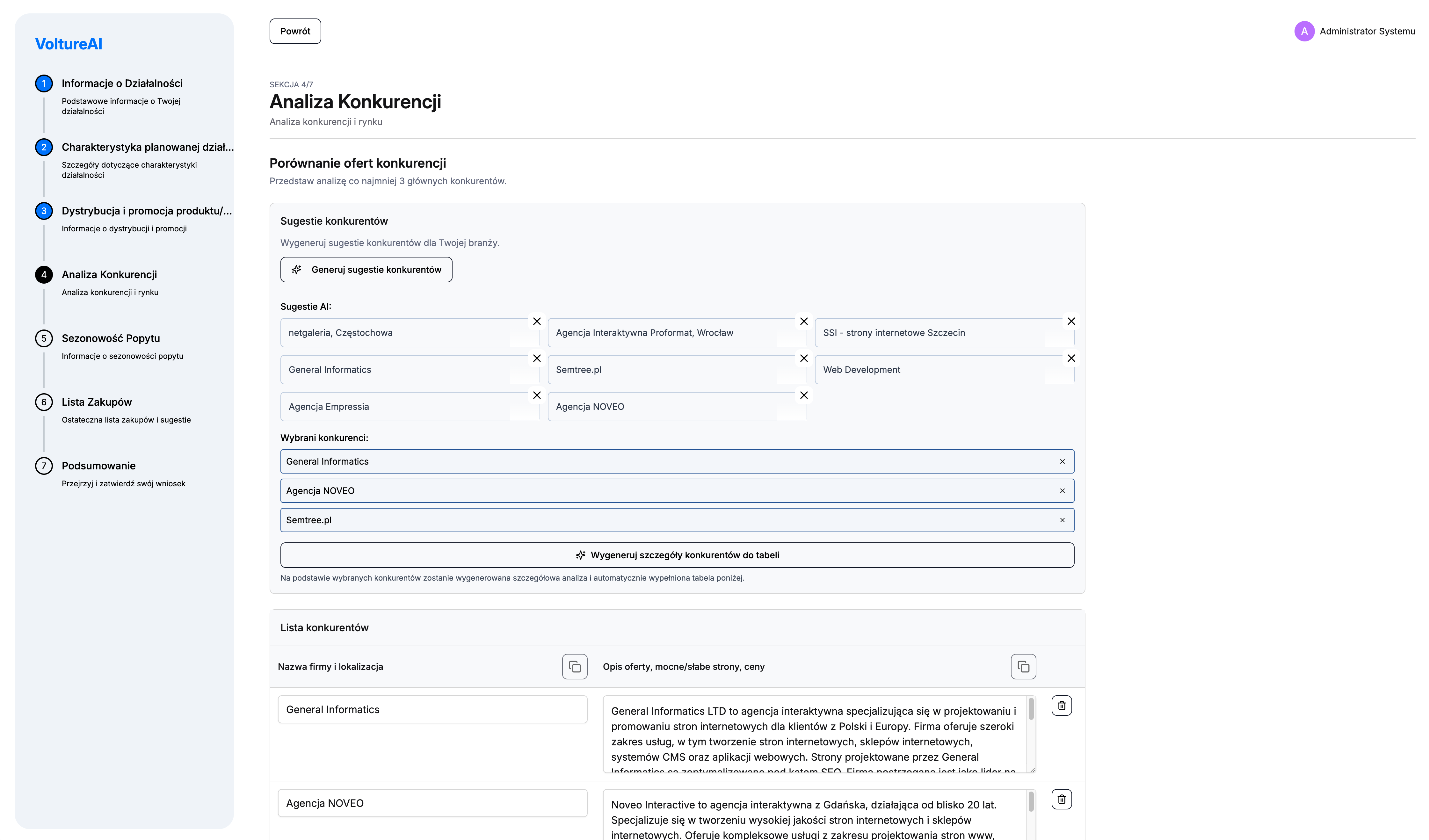Image resolution: width=1429 pixels, height=840 pixels.
Task: Jump to step 5 circle icon
Action: pos(44,338)
